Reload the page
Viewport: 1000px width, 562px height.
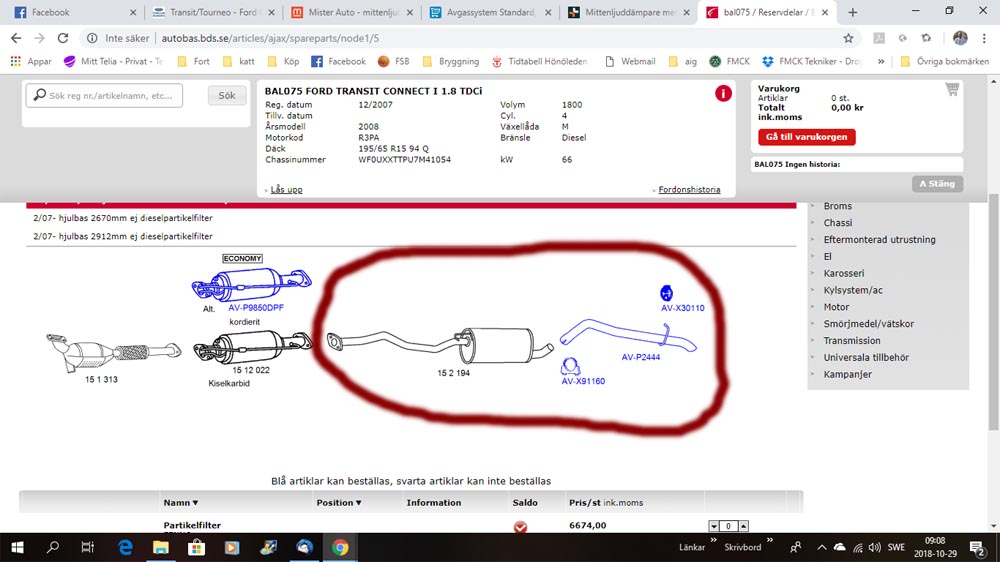click(62, 38)
